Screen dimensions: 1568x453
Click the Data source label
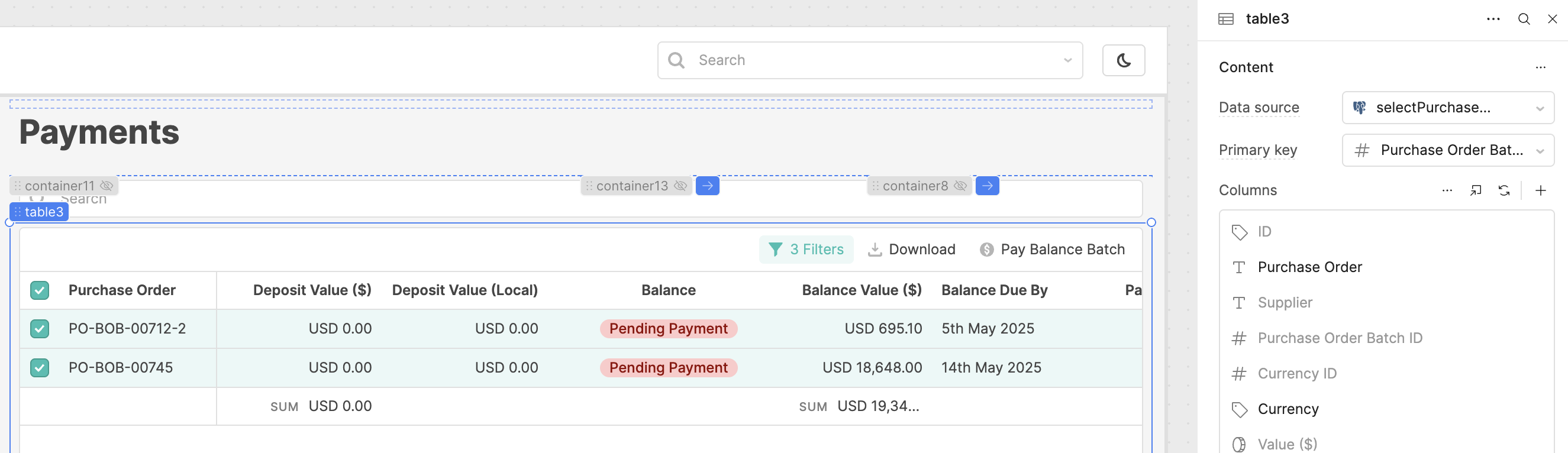1258,108
